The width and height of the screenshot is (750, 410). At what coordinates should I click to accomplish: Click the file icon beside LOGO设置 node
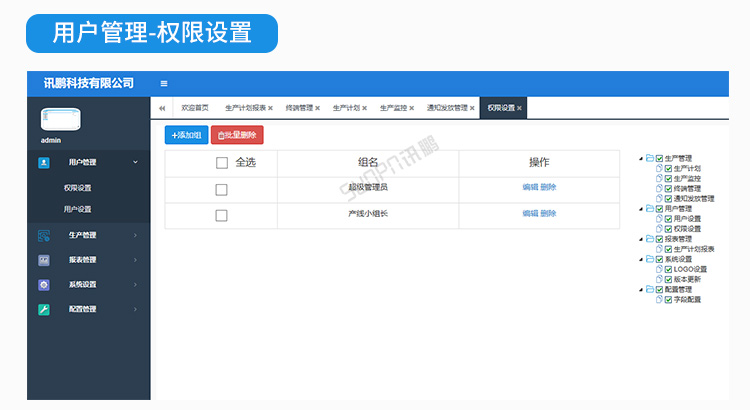pyautogui.click(x=659, y=269)
